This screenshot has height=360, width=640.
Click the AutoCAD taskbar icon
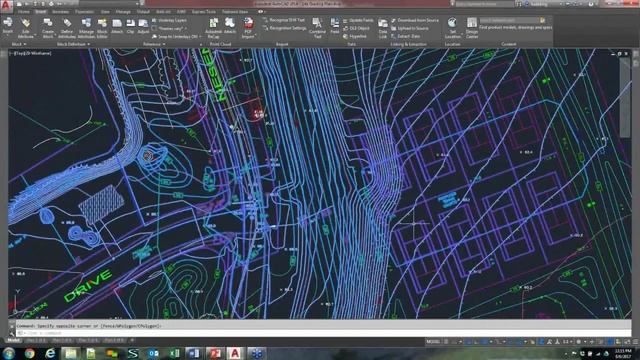235,353
